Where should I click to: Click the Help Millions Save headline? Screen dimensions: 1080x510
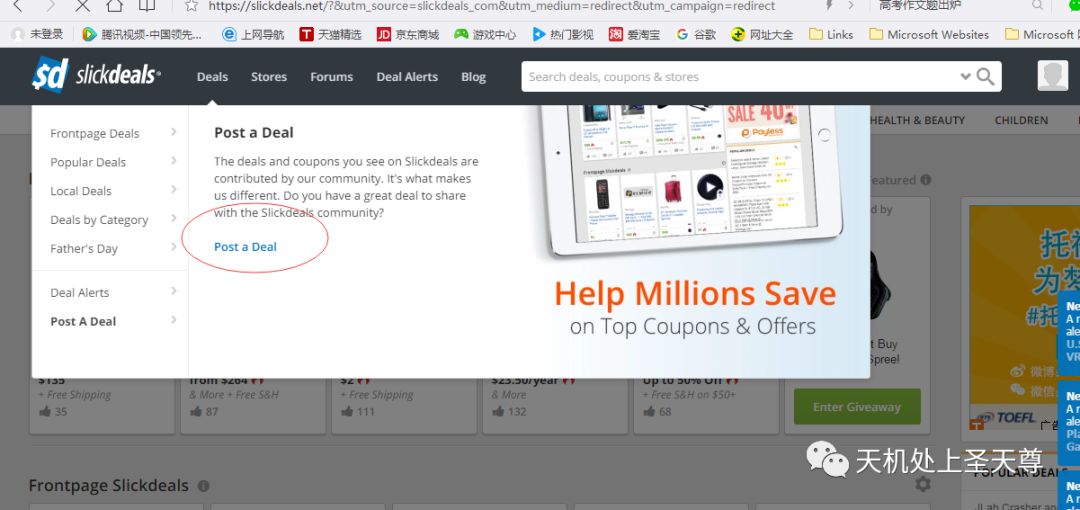pos(695,294)
